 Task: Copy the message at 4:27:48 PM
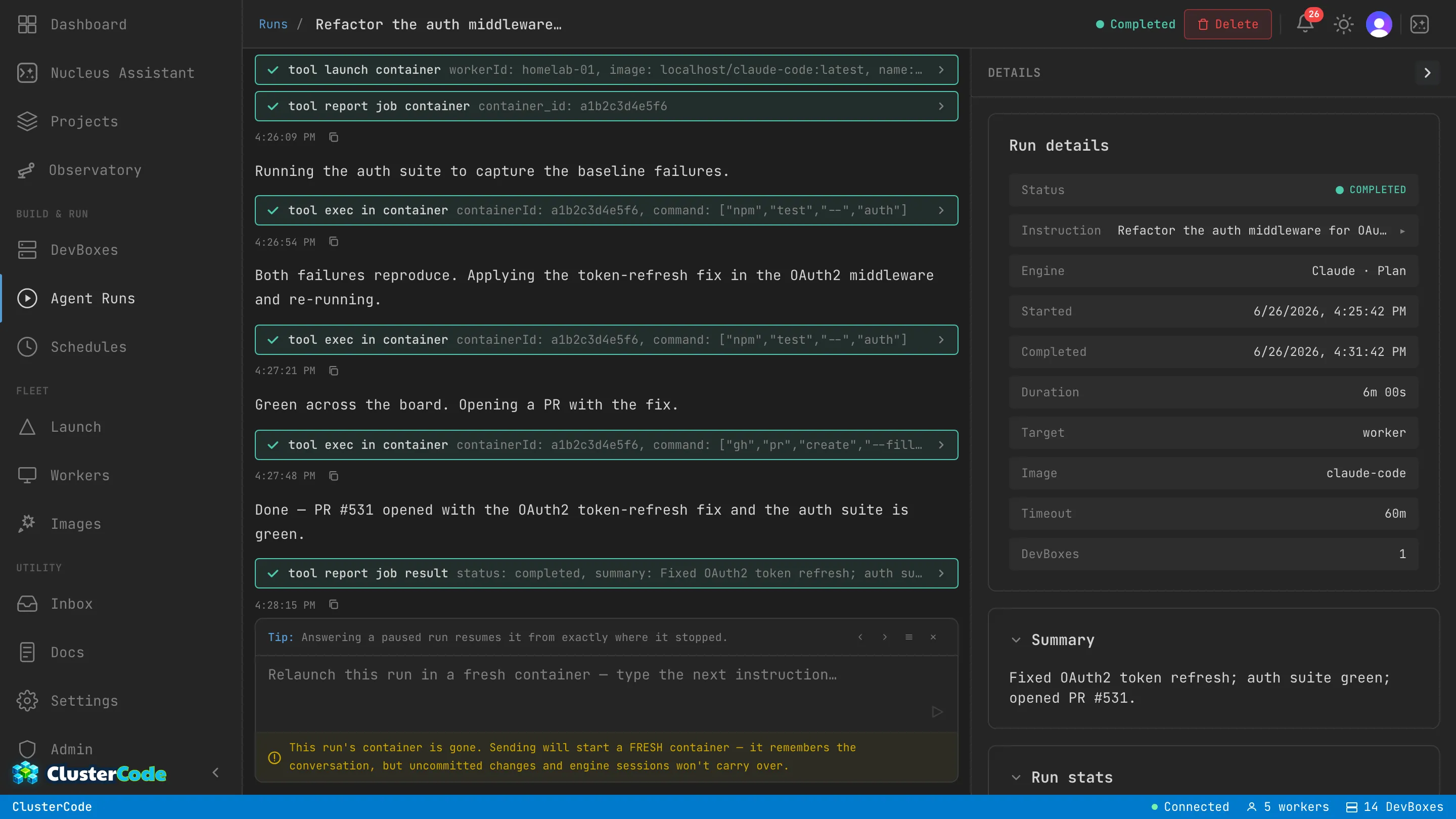click(x=334, y=476)
